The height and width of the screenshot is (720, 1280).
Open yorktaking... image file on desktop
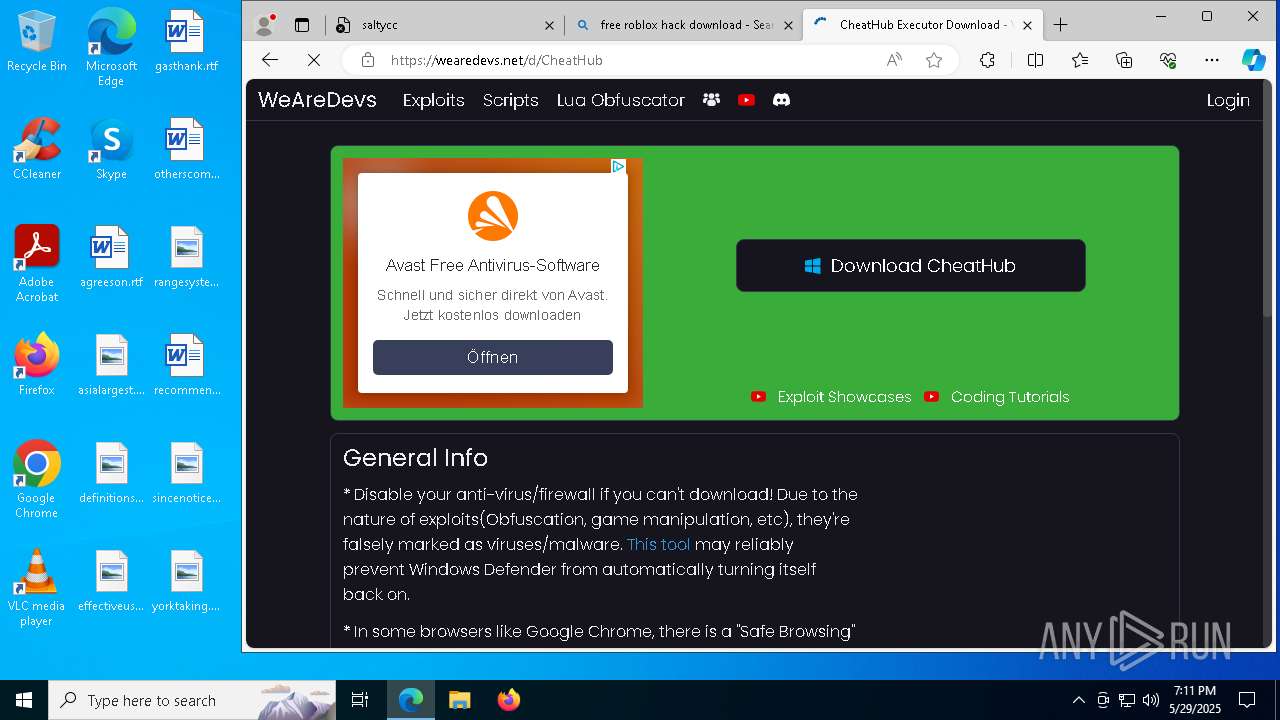186,580
